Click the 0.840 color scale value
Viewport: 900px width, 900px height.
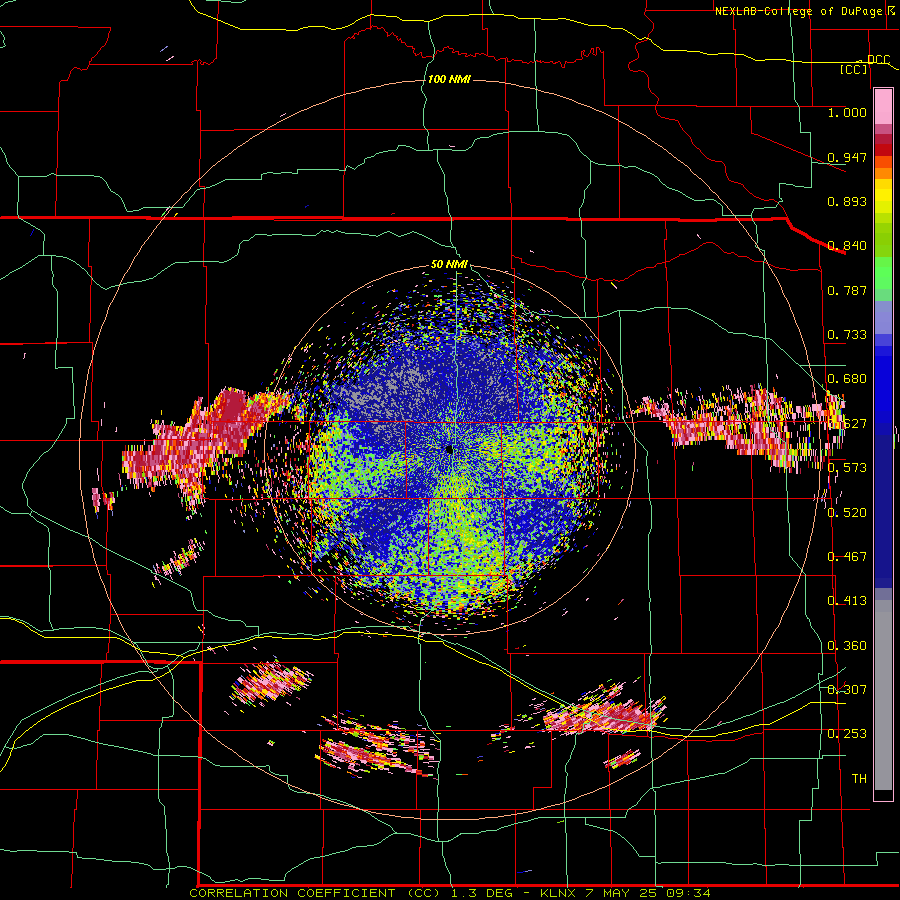pos(847,246)
